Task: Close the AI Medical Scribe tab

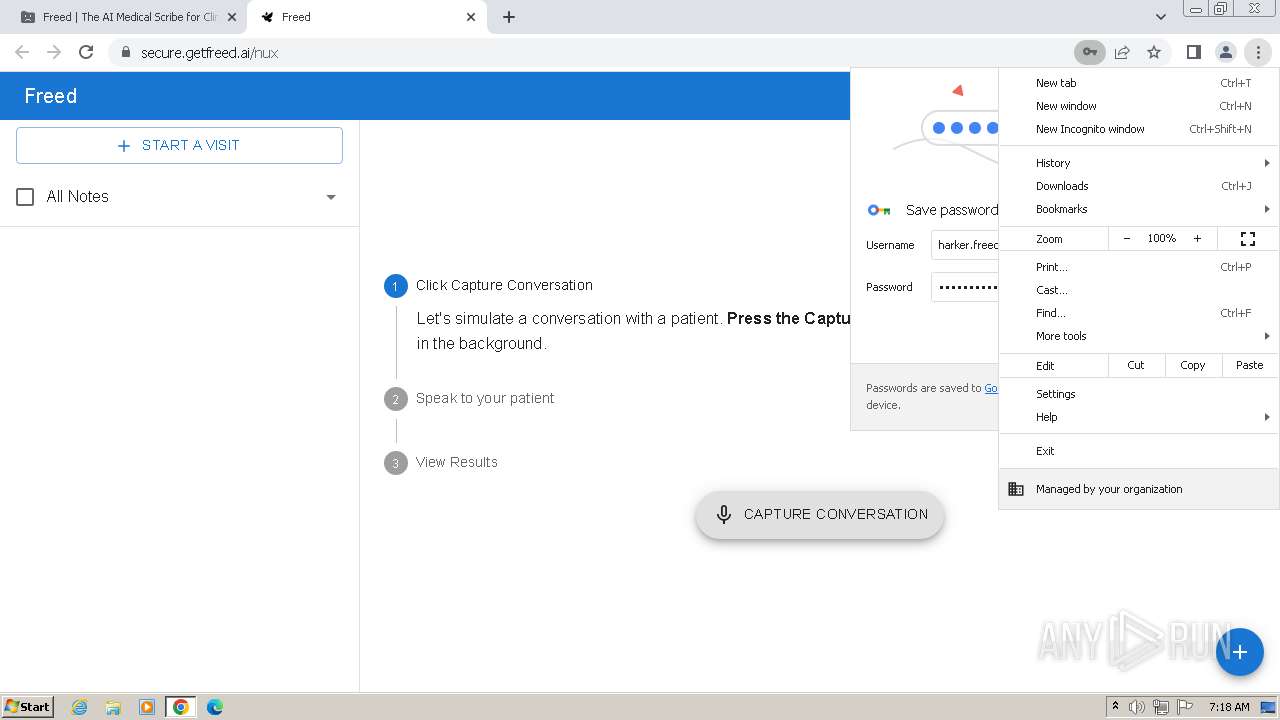Action: 231,17
